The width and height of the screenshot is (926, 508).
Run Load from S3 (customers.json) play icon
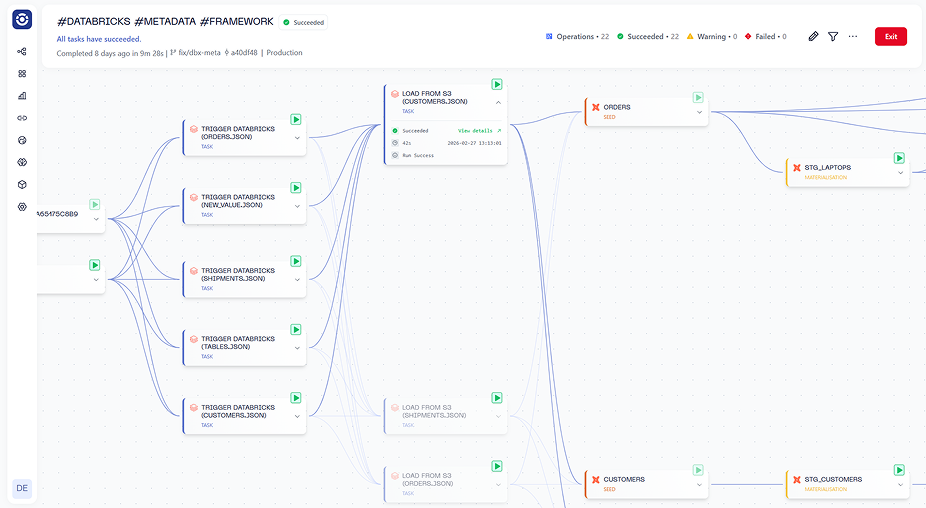click(x=497, y=84)
